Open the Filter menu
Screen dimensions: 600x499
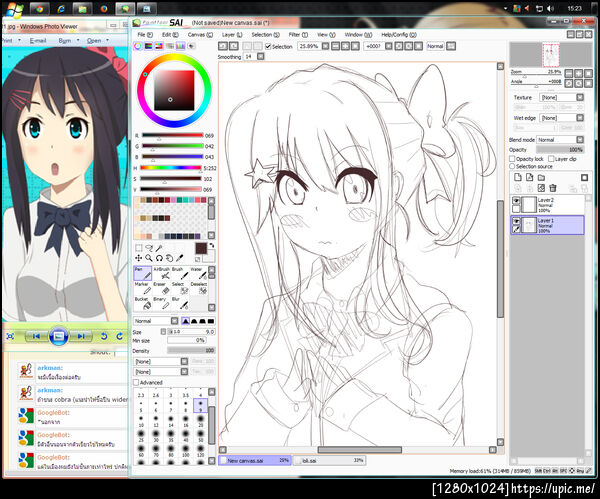click(x=298, y=34)
